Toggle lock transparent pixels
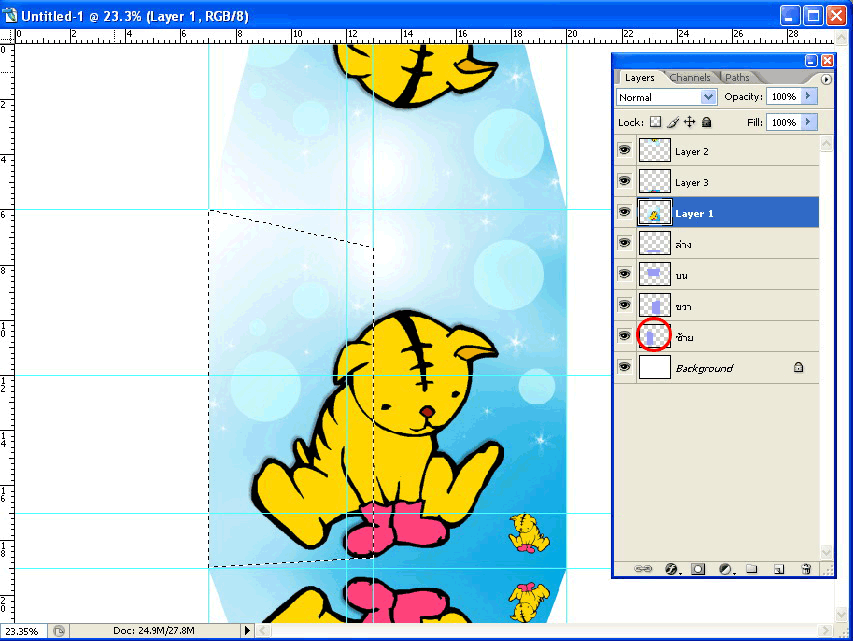This screenshot has height=641, width=853. click(656, 122)
